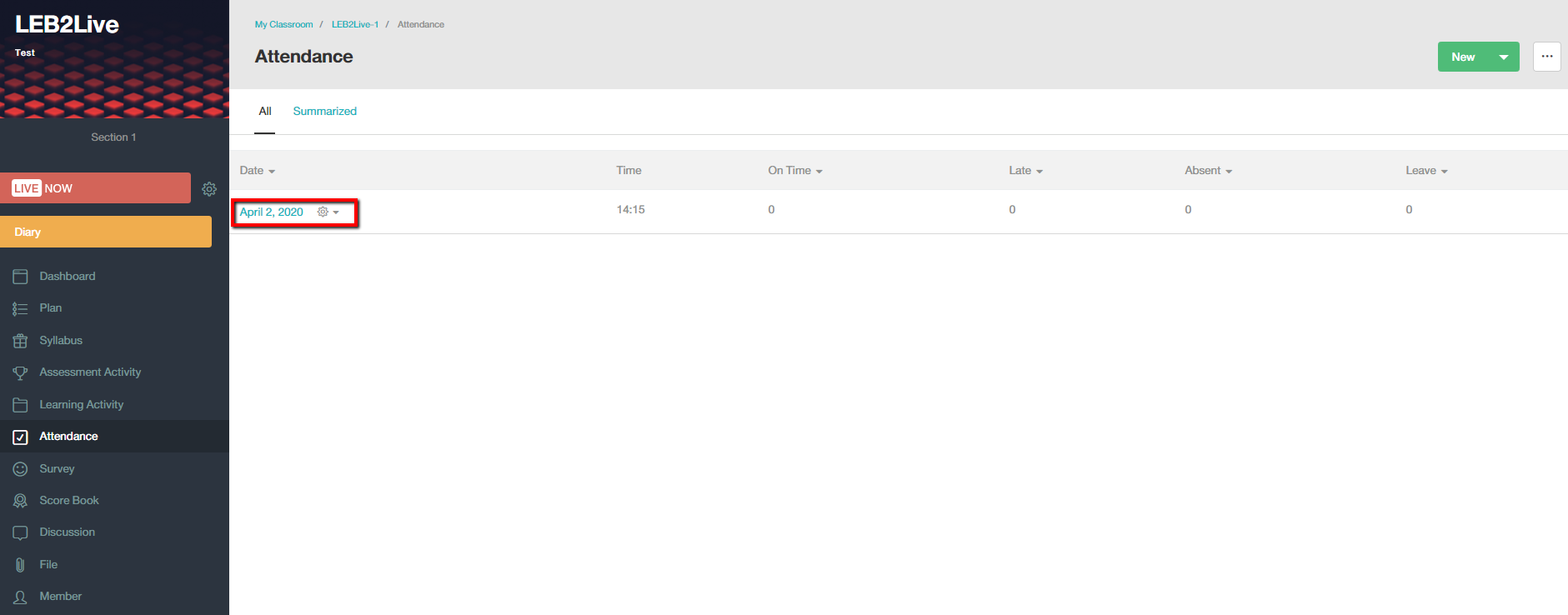The width and height of the screenshot is (1568, 615).
Task: Open the more options ellipsis button
Action: pyautogui.click(x=1547, y=57)
